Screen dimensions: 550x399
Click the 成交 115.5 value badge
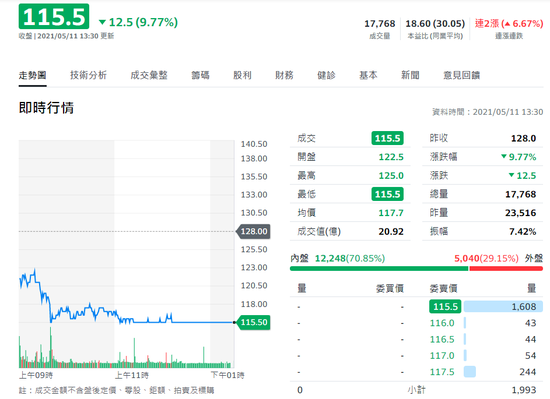tap(387, 138)
